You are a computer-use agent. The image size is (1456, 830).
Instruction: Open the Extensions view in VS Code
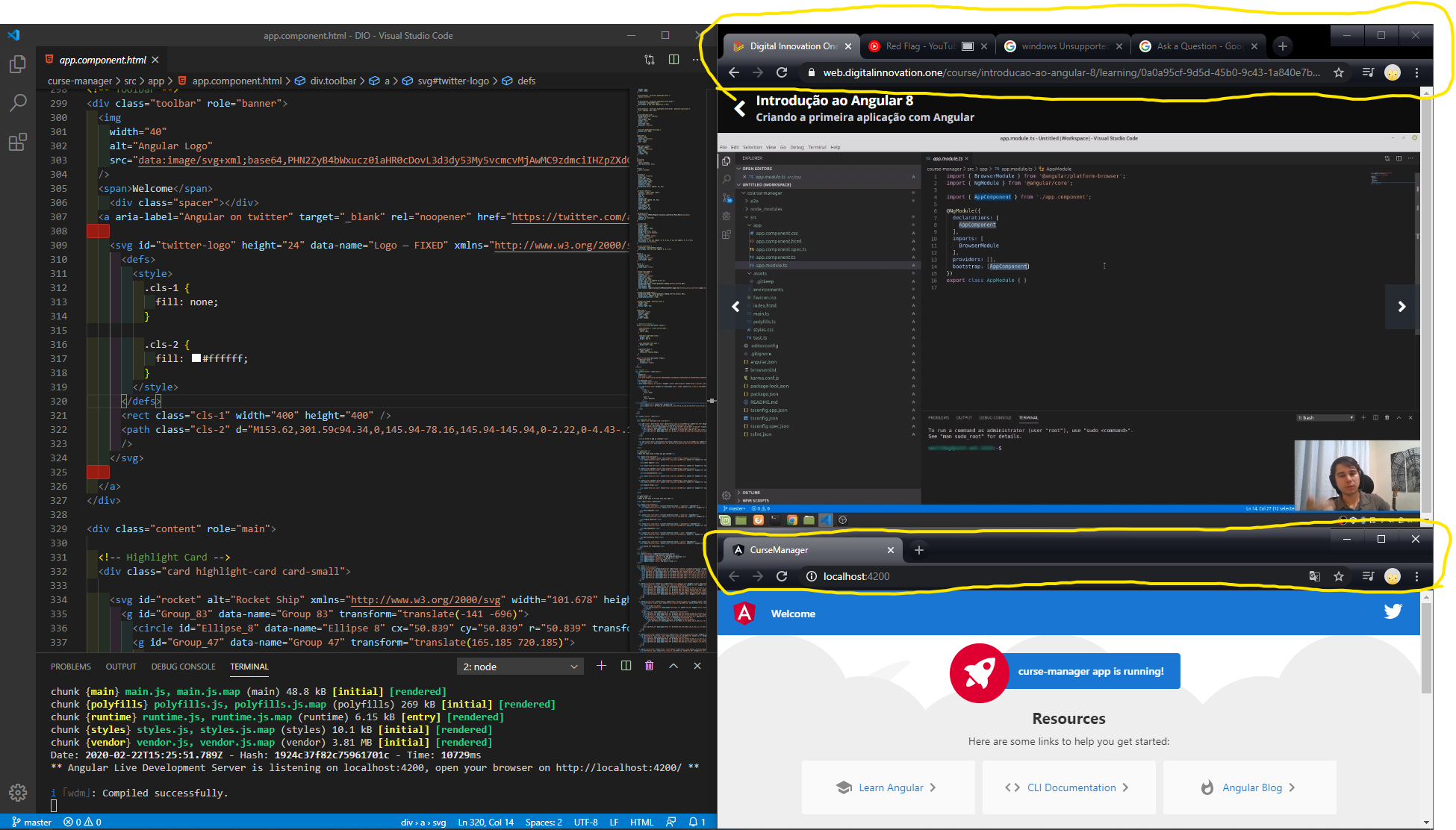[x=18, y=142]
